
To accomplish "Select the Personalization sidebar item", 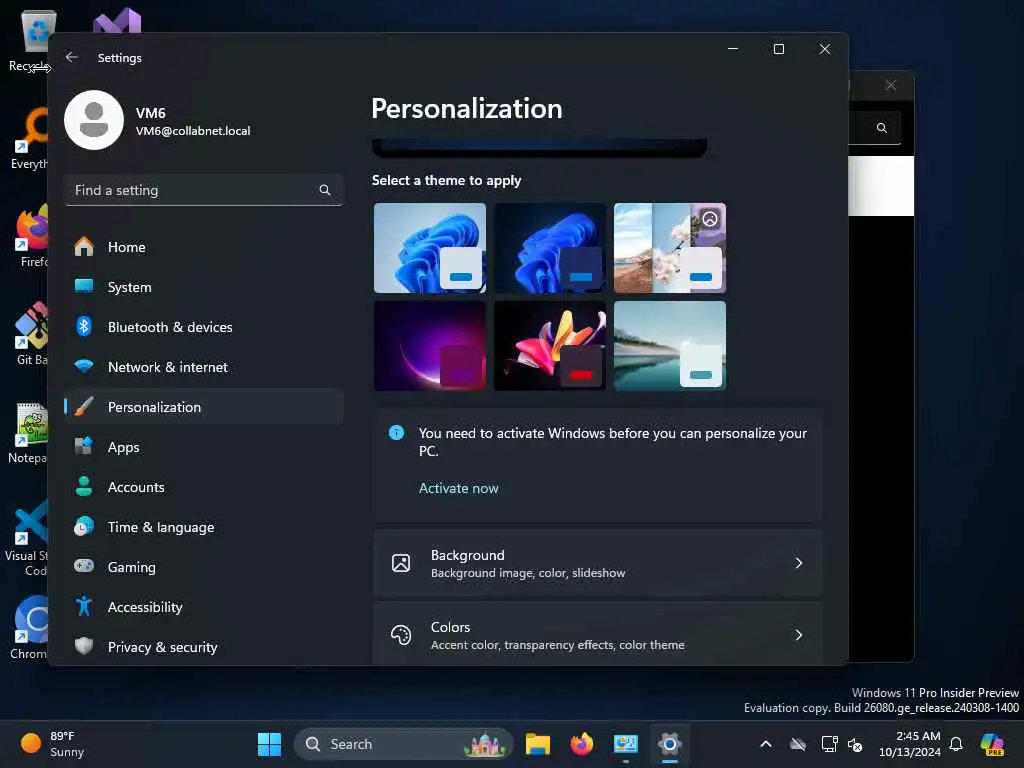I will click(x=204, y=407).
